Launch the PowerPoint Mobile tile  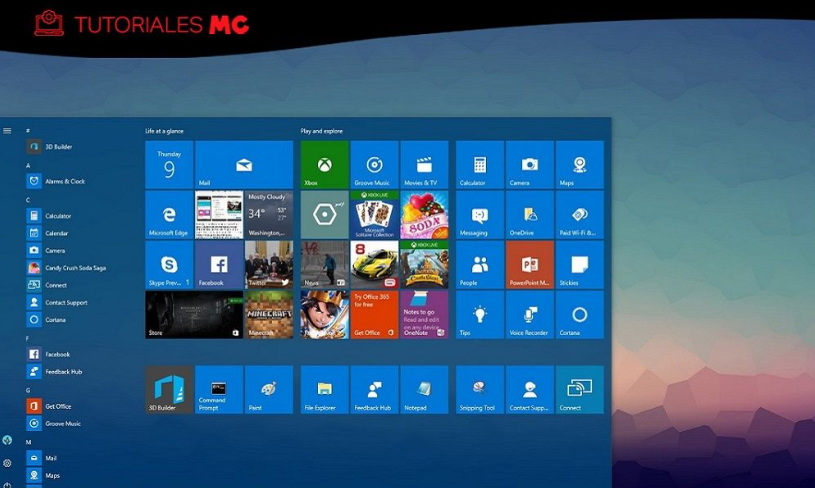coord(530,265)
